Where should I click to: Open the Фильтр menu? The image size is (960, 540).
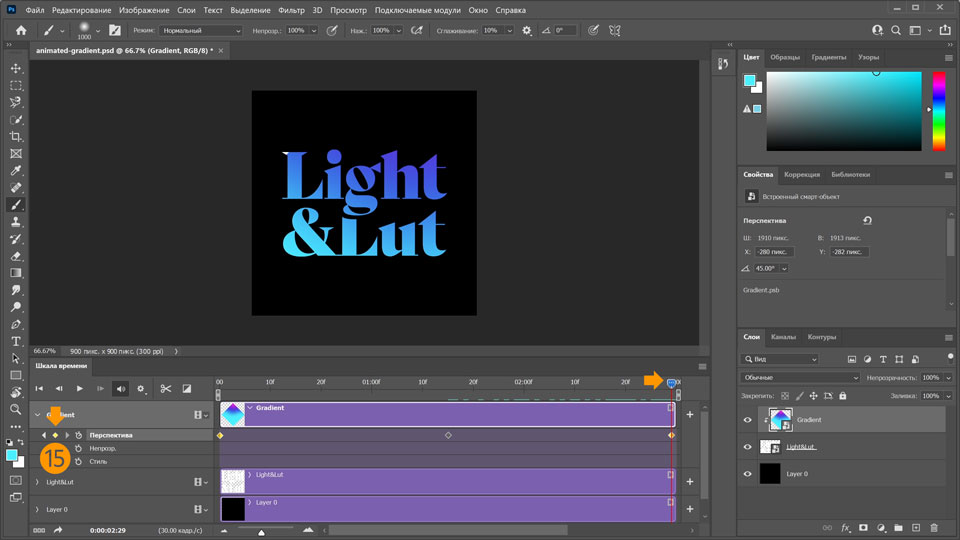292,10
